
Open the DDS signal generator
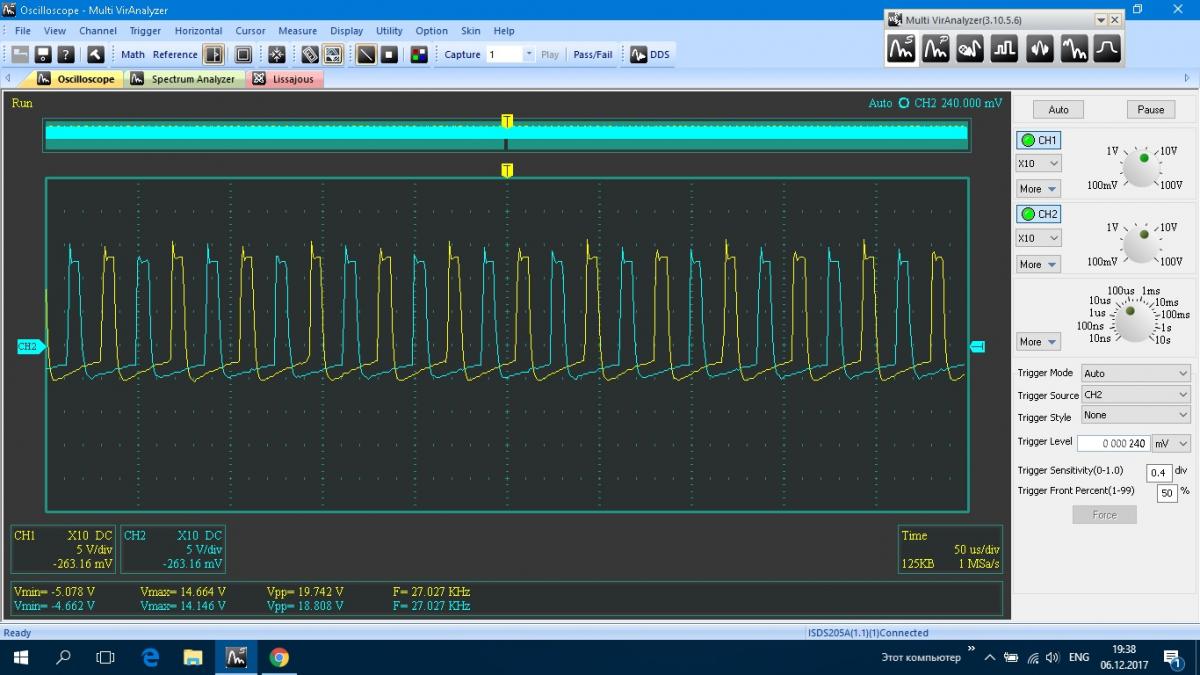[649, 55]
